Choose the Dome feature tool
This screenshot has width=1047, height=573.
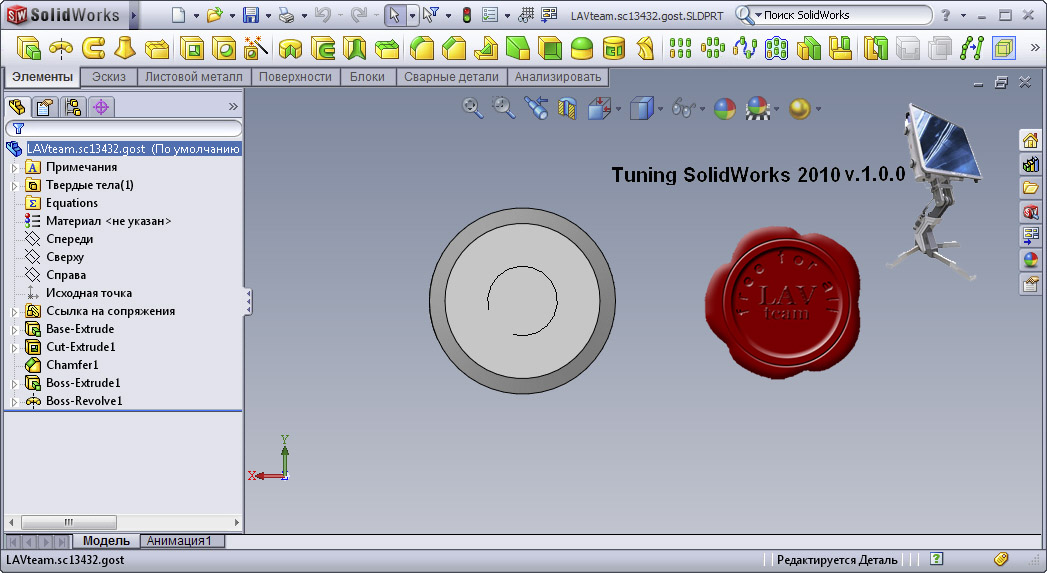pos(582,48)
